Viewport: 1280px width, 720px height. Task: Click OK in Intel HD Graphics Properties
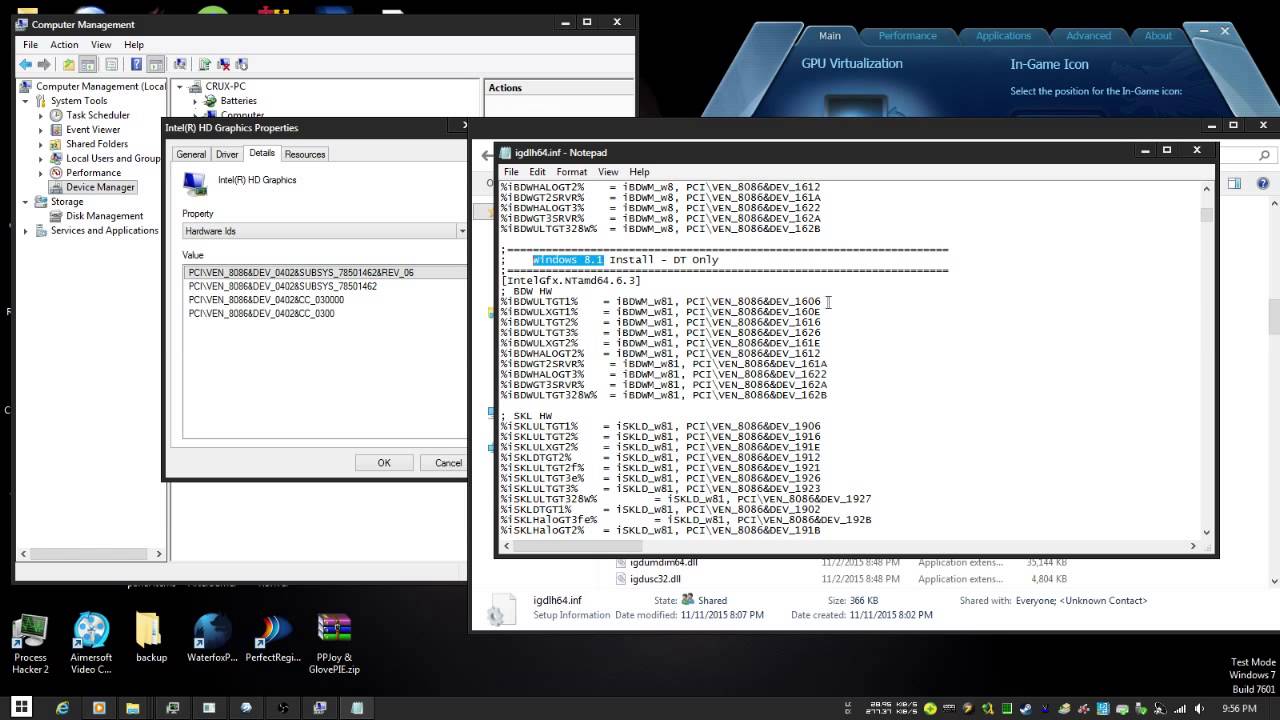click(x=384, y=463)
